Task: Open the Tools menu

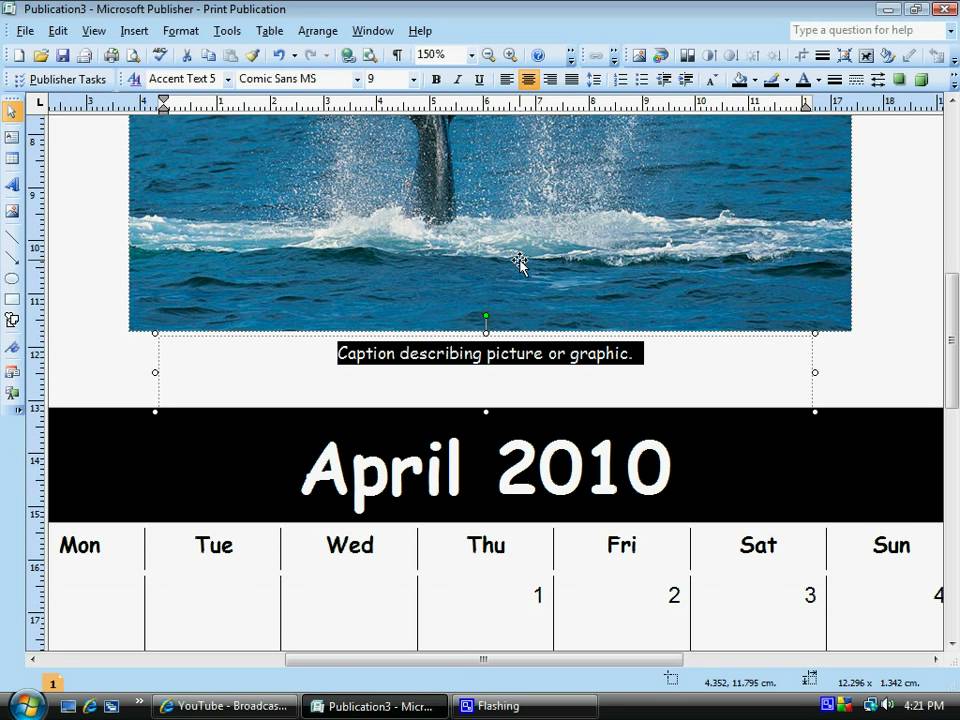Action: coord(227,31)
